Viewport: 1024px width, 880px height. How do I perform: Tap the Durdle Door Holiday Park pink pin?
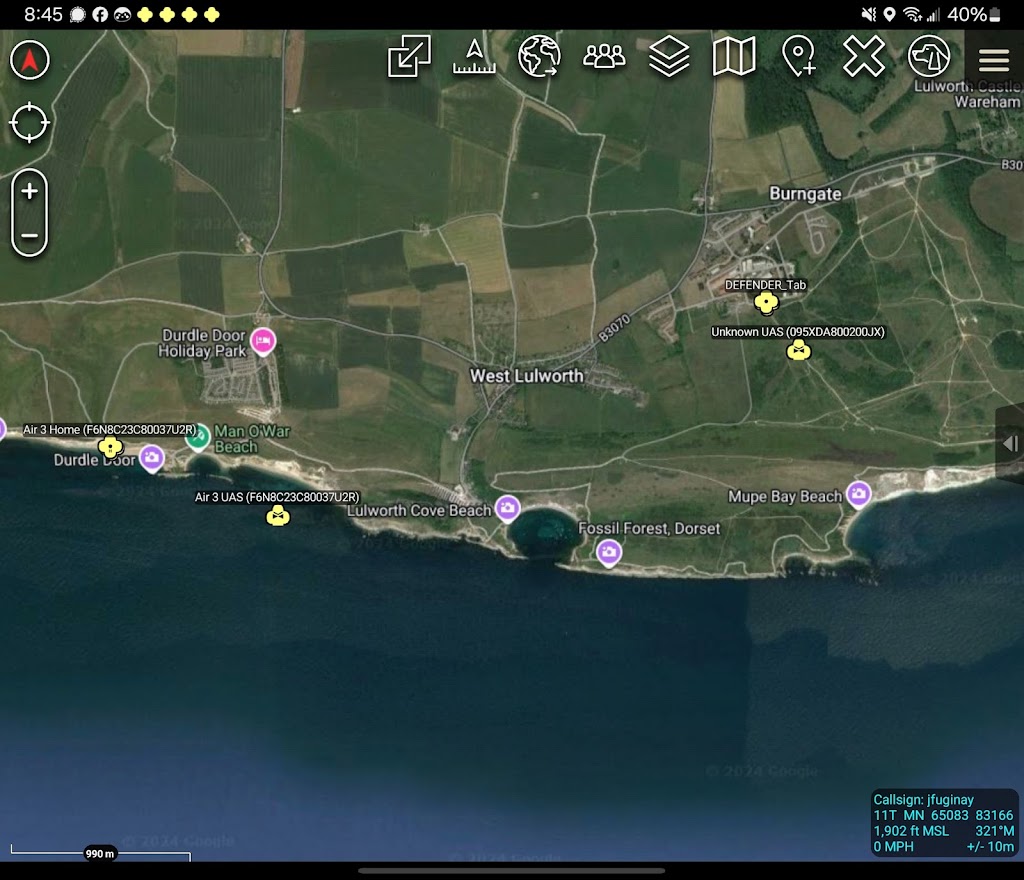[x=263, y=341]
